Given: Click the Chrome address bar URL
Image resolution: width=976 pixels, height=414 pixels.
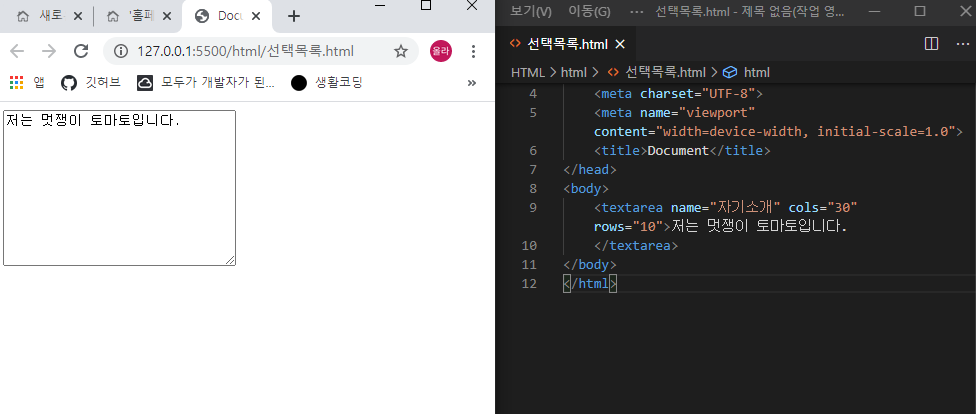Looking at the screenshot, I should tap(245, 51).
